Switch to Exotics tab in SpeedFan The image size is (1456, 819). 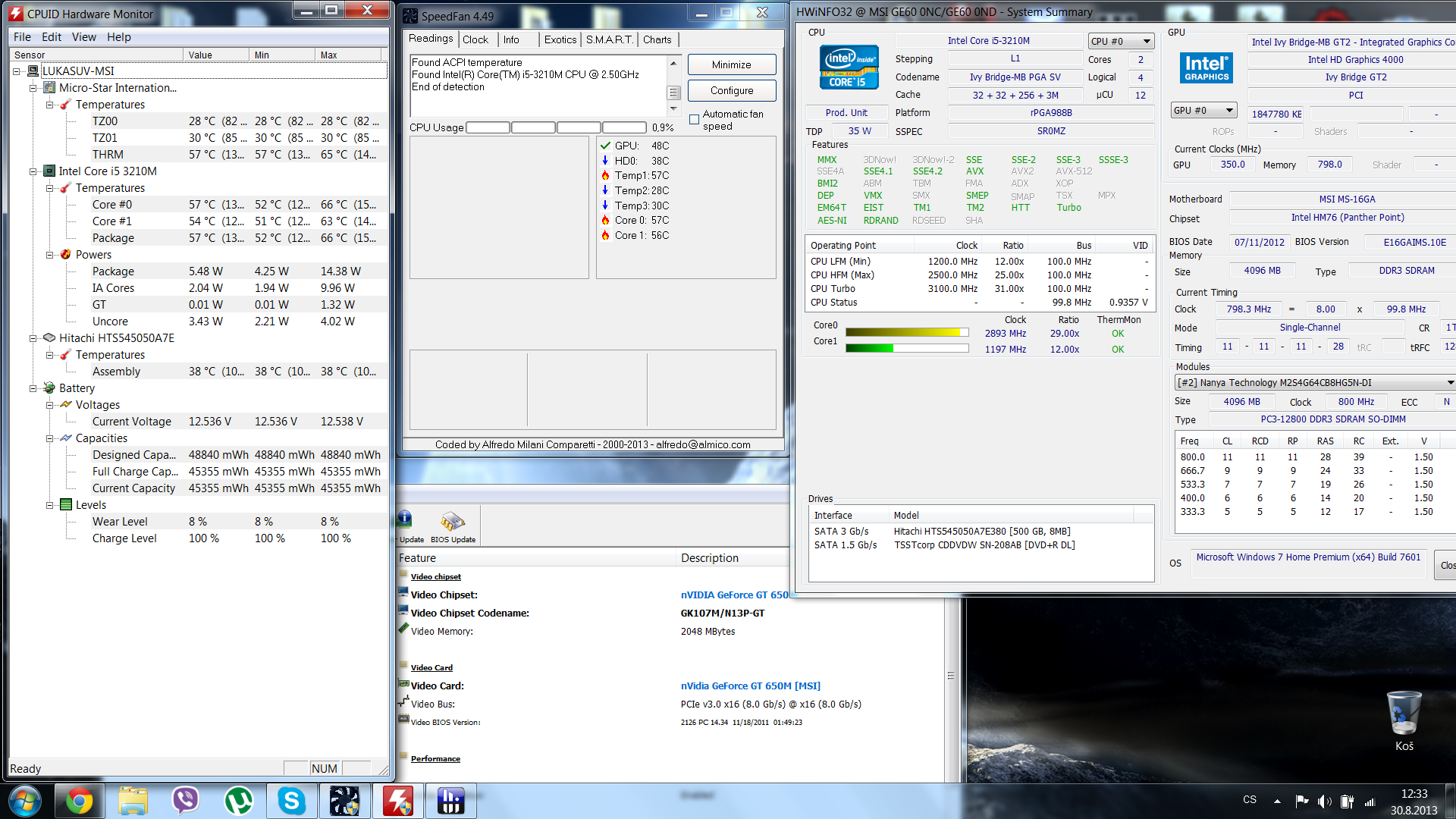coord(560,39)
